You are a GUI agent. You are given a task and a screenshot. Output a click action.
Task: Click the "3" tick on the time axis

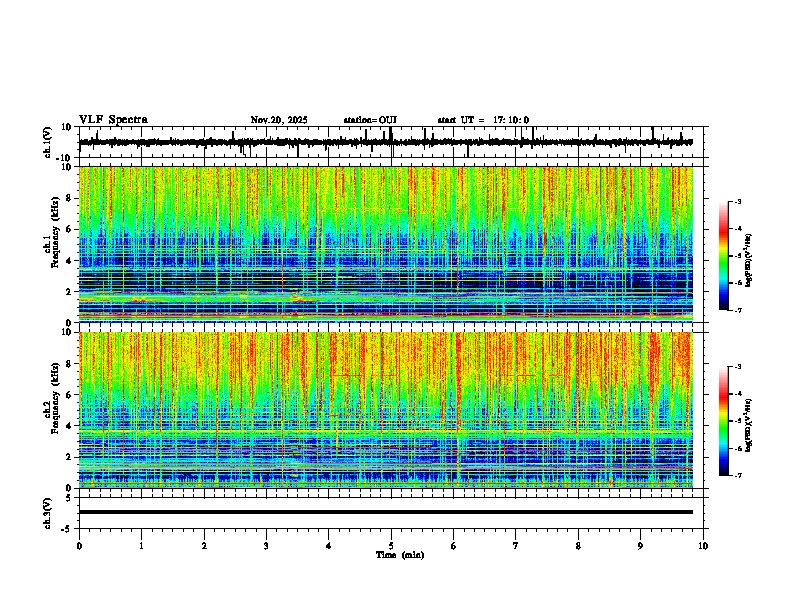(x=266, y=546)
